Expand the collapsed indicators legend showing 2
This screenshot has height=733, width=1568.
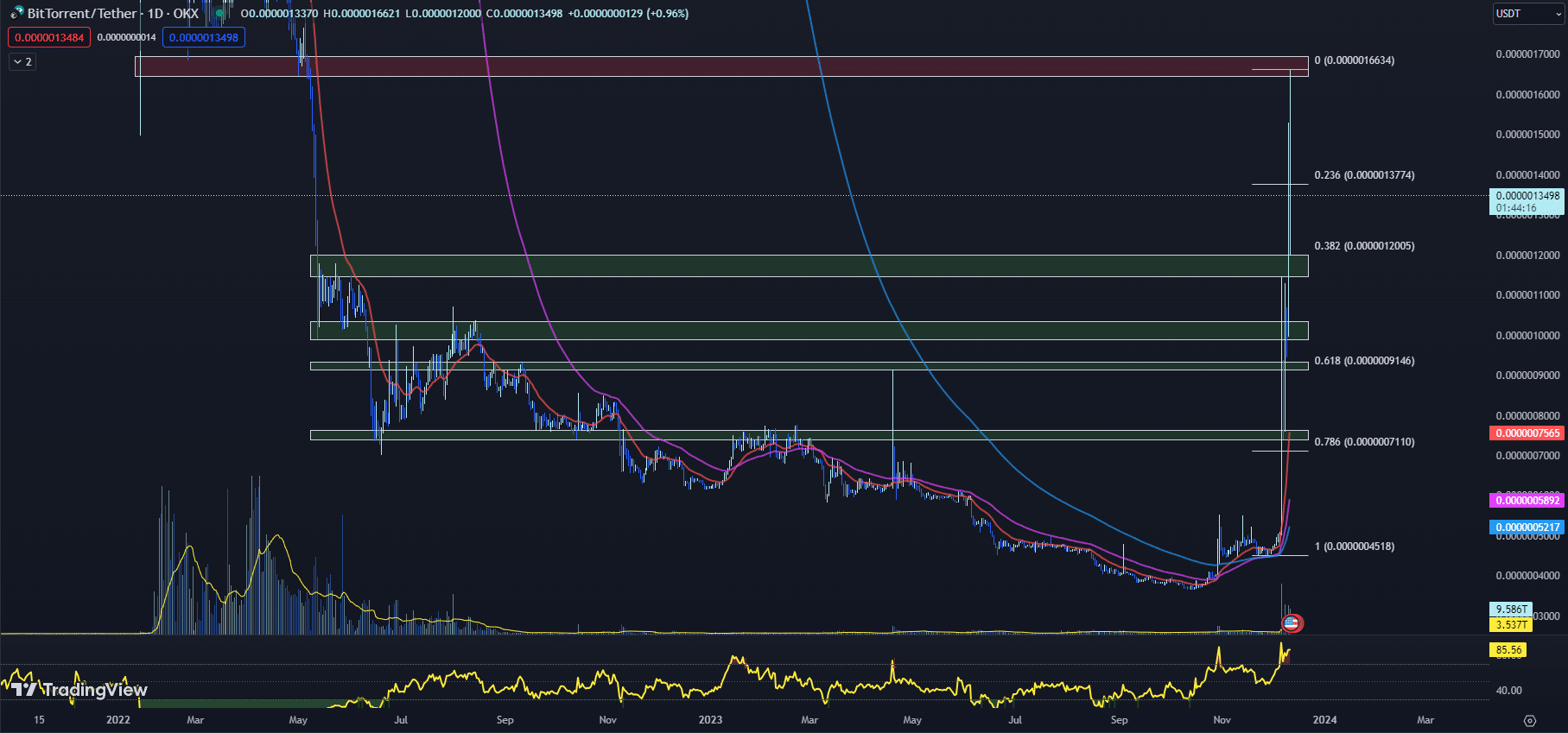tap(22, 61)
